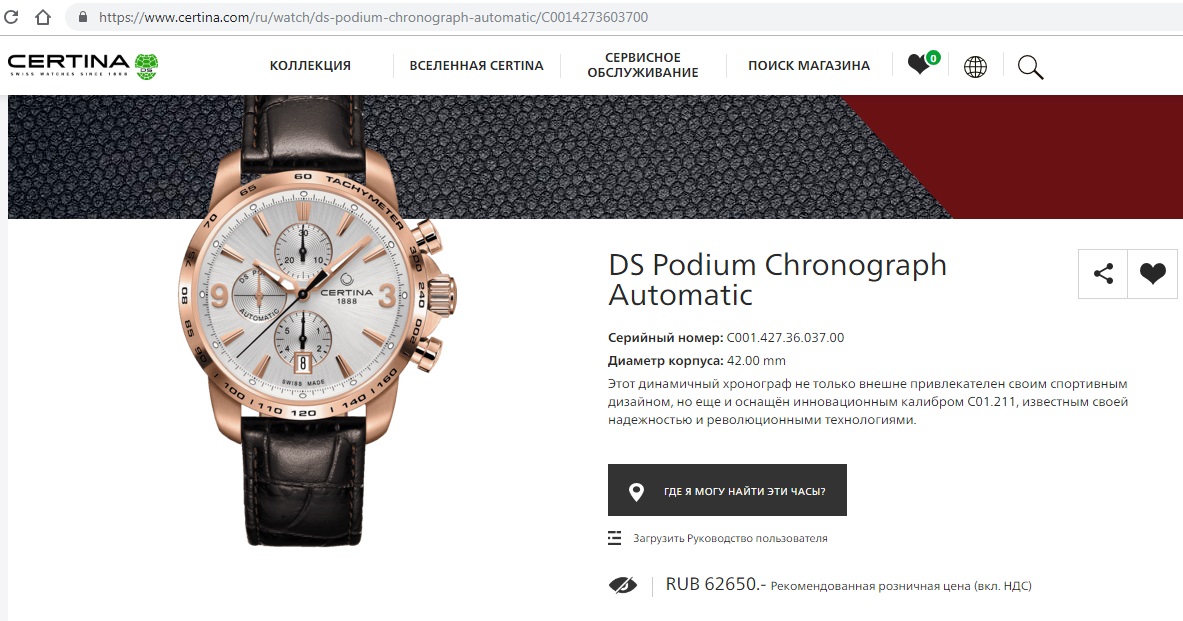Screen dimensions: 1183x621
Task: Toggle price visibility eye icon
Action: click(x=622, y=585)
